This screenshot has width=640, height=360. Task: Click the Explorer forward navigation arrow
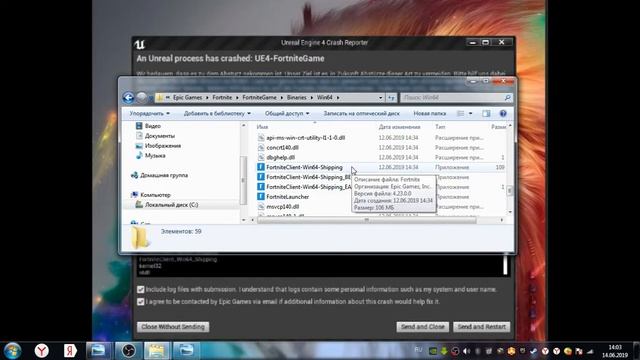click(x=142, y=98)
